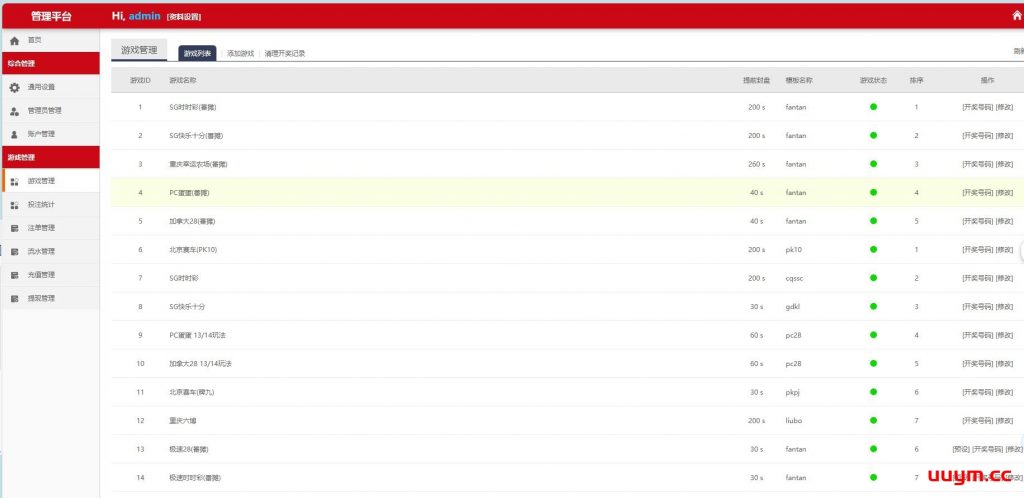Click the gear icon for 通用设置
The height and width of the screenshot is (498, 1024).
point(14,87)
